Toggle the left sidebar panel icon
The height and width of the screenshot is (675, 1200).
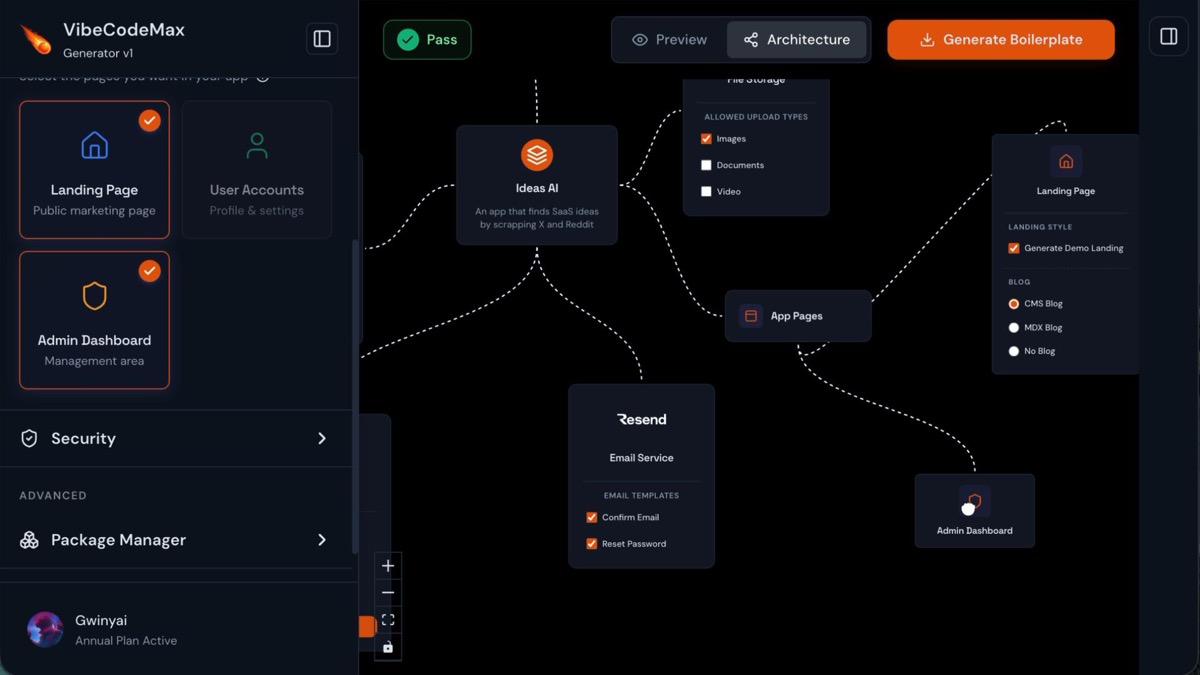pos(322,39)
